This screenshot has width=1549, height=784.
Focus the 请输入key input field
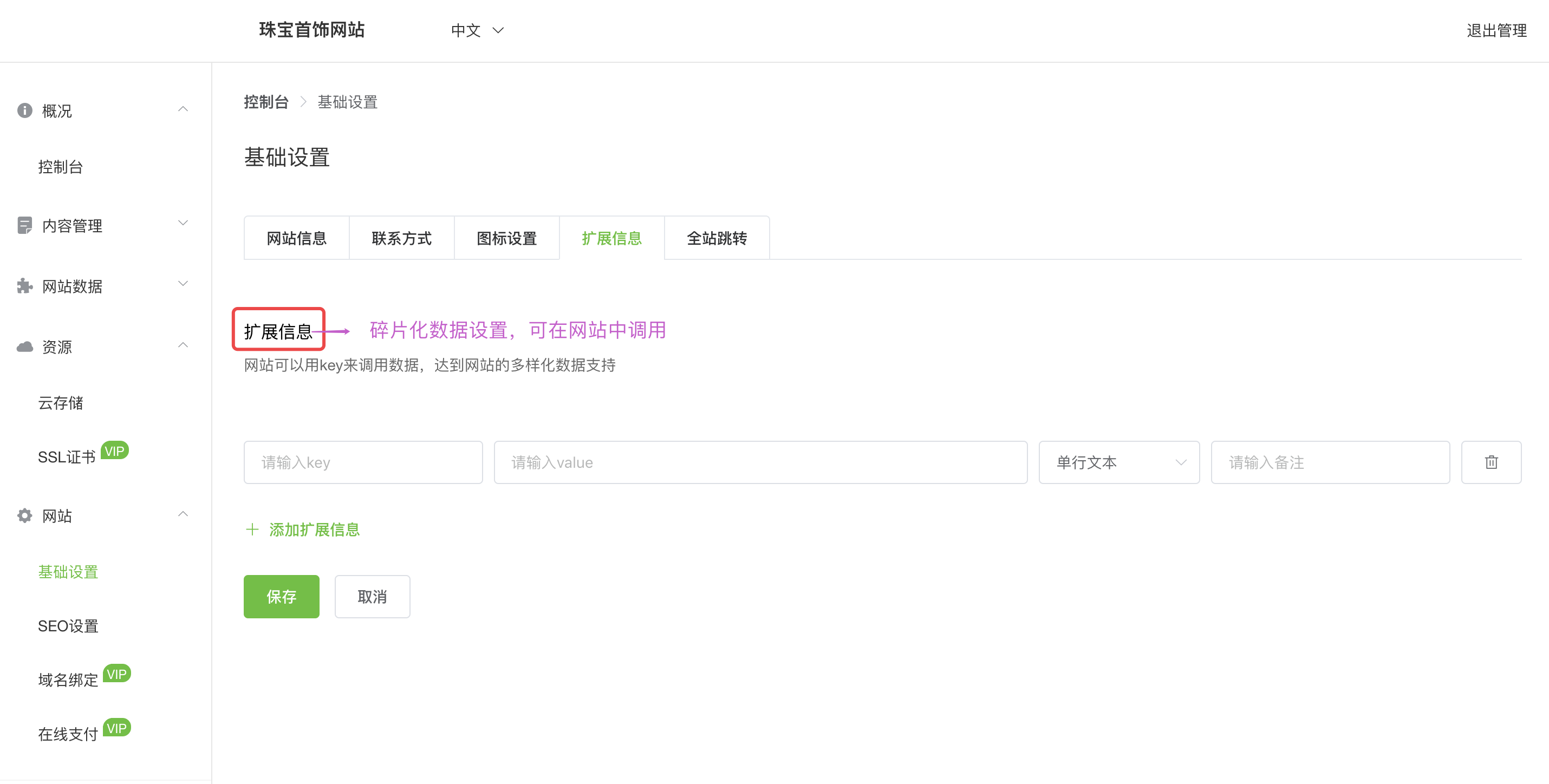click(x=363, y=462)
